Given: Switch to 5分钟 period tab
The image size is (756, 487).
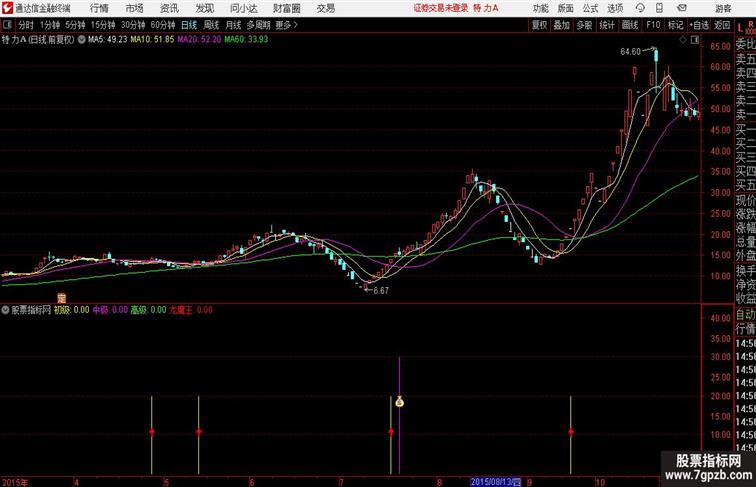Looking at the screenshot, I should [75, 25].
